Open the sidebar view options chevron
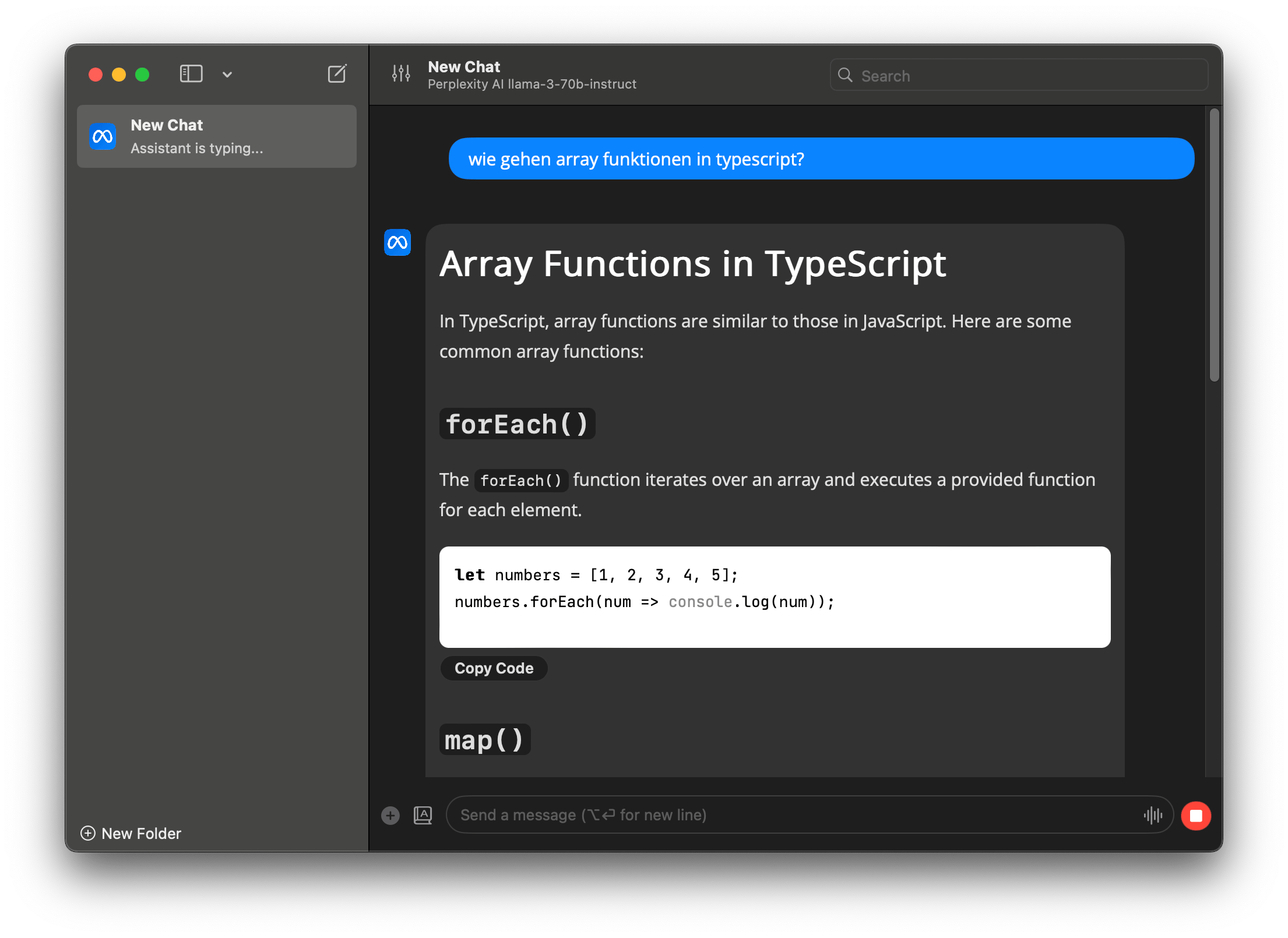1288x938 pixels. 227,75
